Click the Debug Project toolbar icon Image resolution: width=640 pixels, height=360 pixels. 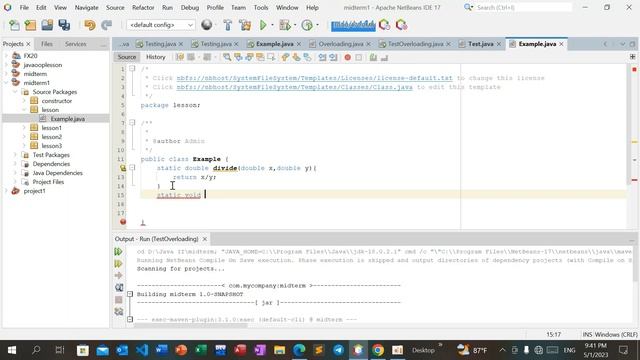(284, 25)
